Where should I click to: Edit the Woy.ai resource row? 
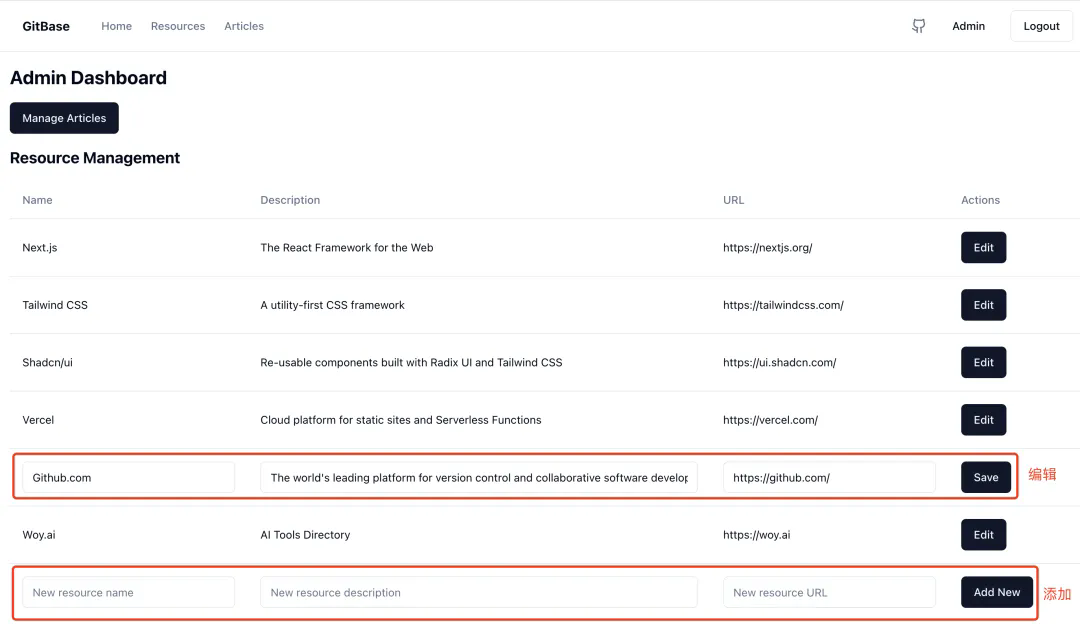[x=983, y=534]
